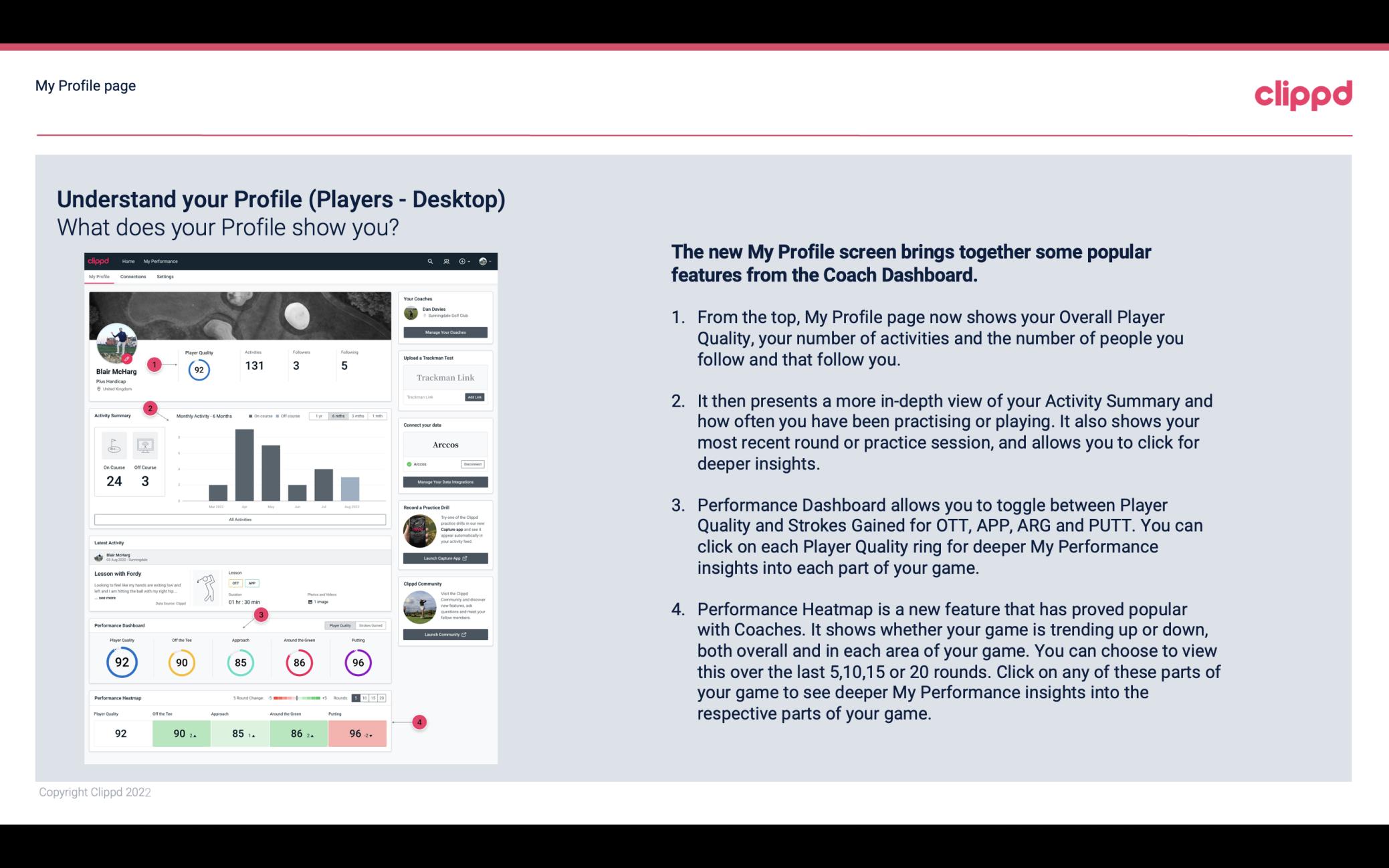1389x868 pixels.
Task: Switch to the Settings tab
Action: [x=165, y=277]
